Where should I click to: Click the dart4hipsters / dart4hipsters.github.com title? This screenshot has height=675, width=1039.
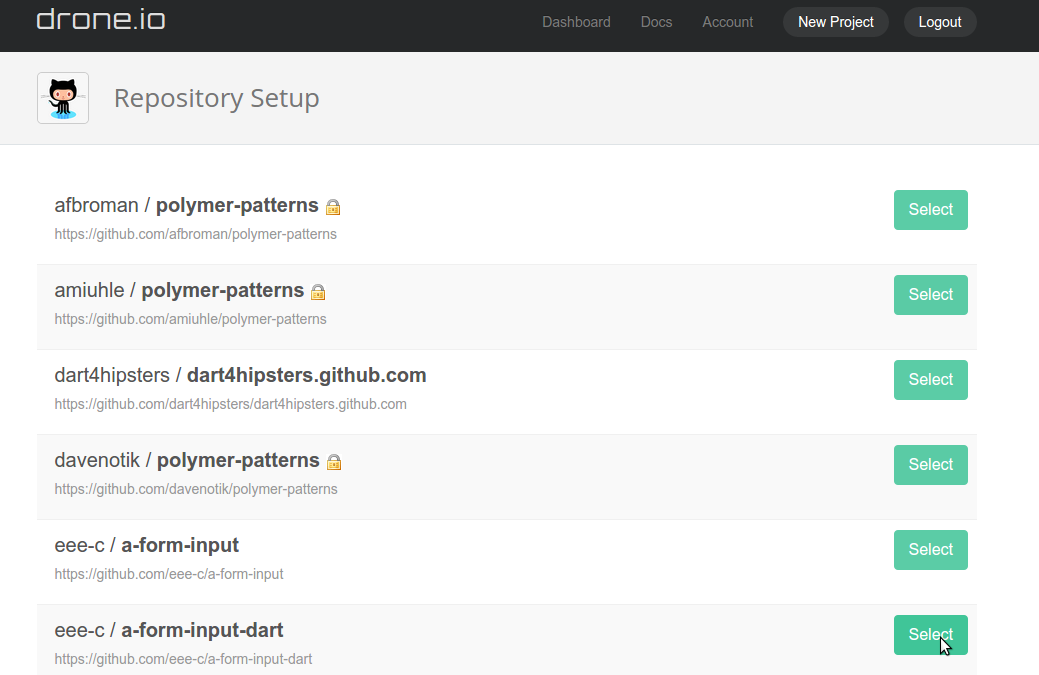coord(240,375)
